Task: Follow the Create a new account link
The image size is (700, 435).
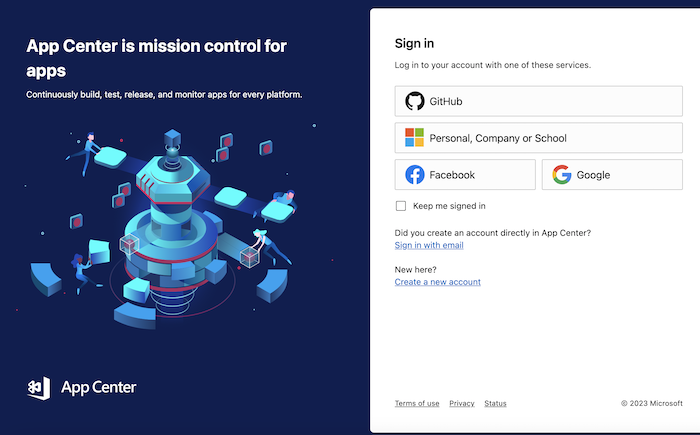Action: click(x=438, y=282)
